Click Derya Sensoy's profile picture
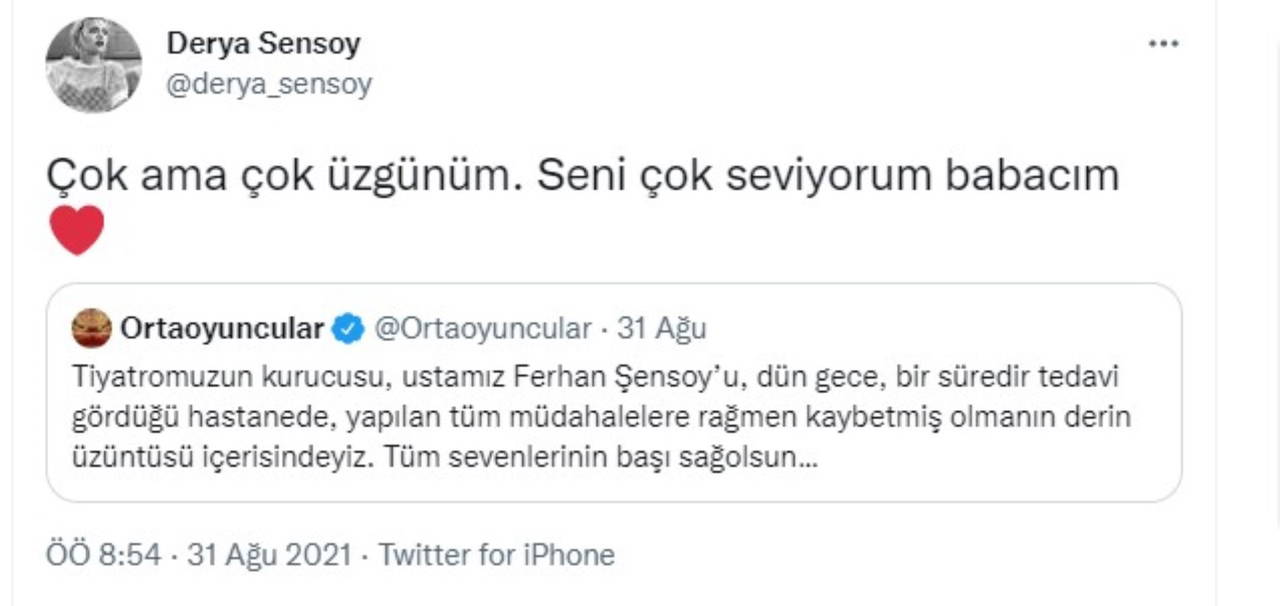Image resolution: width=1280 pixels, height=606 pixels. tap(93, 65)
